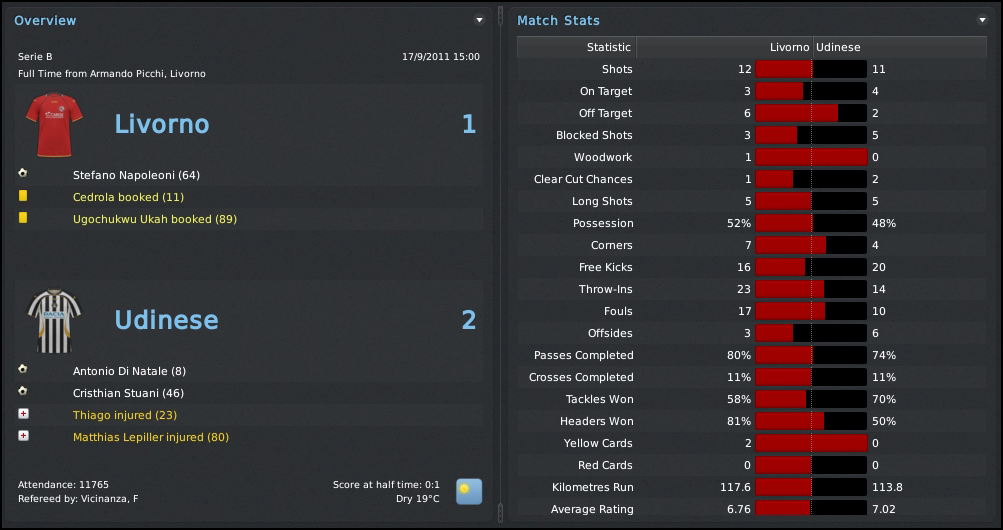Click injury icon next to Thiago

click(x=23, y=414)
